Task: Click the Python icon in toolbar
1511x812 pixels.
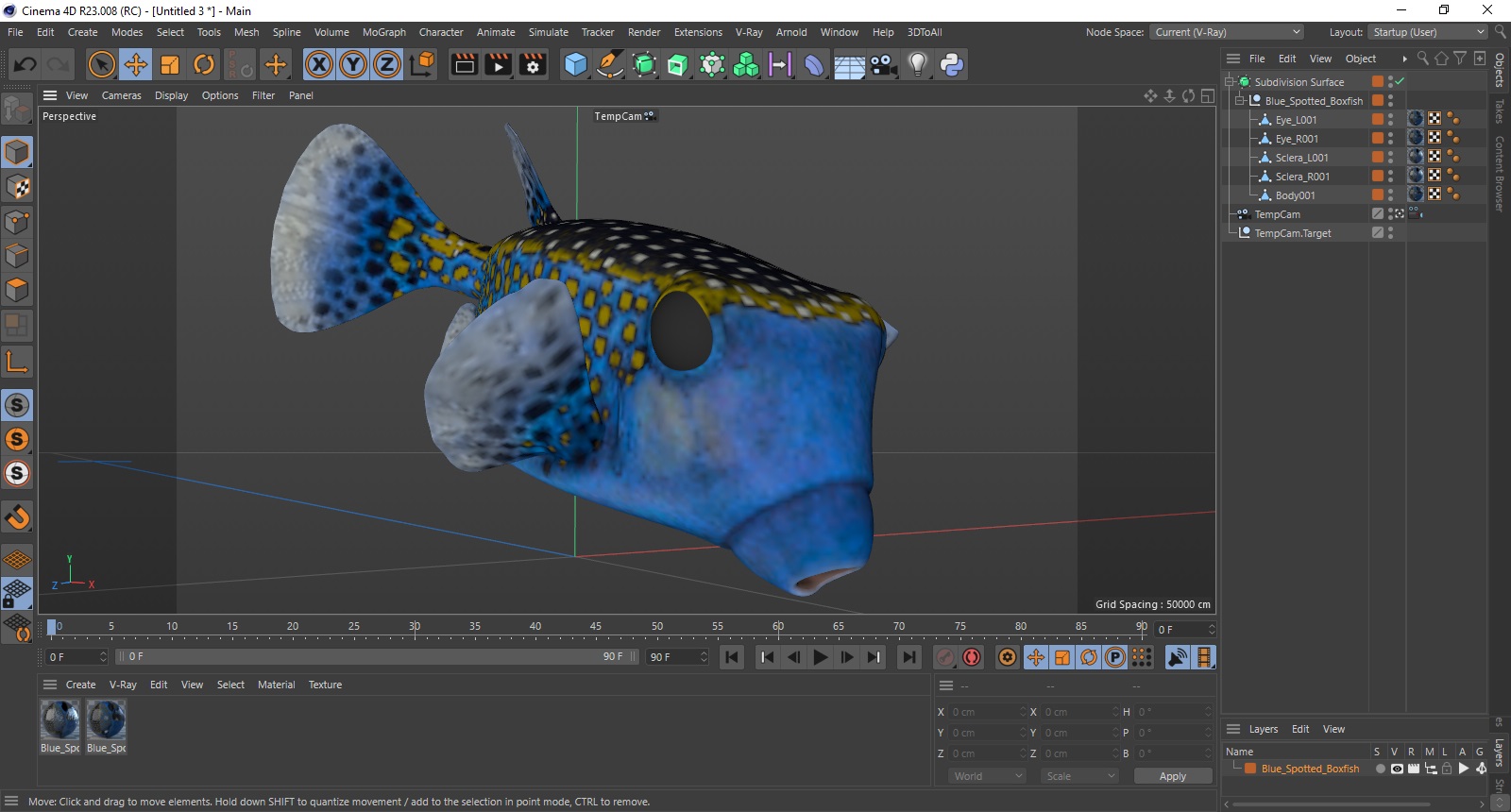Action: click(951, 64)
